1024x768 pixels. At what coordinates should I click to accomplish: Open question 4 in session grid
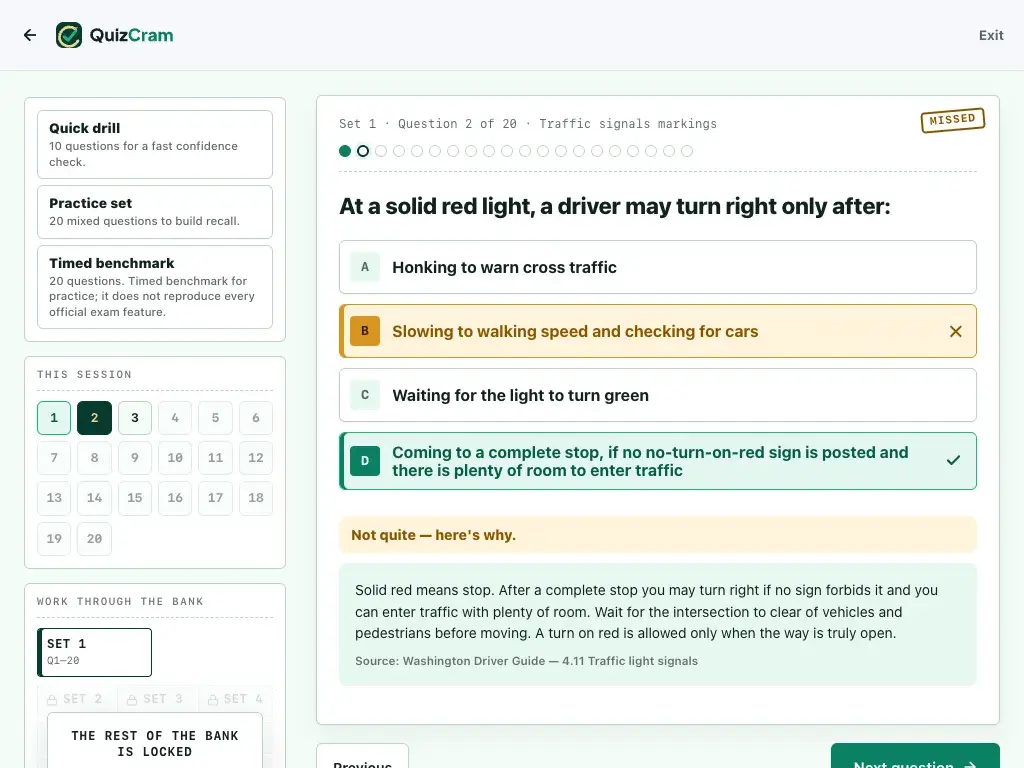pos(175,418)
